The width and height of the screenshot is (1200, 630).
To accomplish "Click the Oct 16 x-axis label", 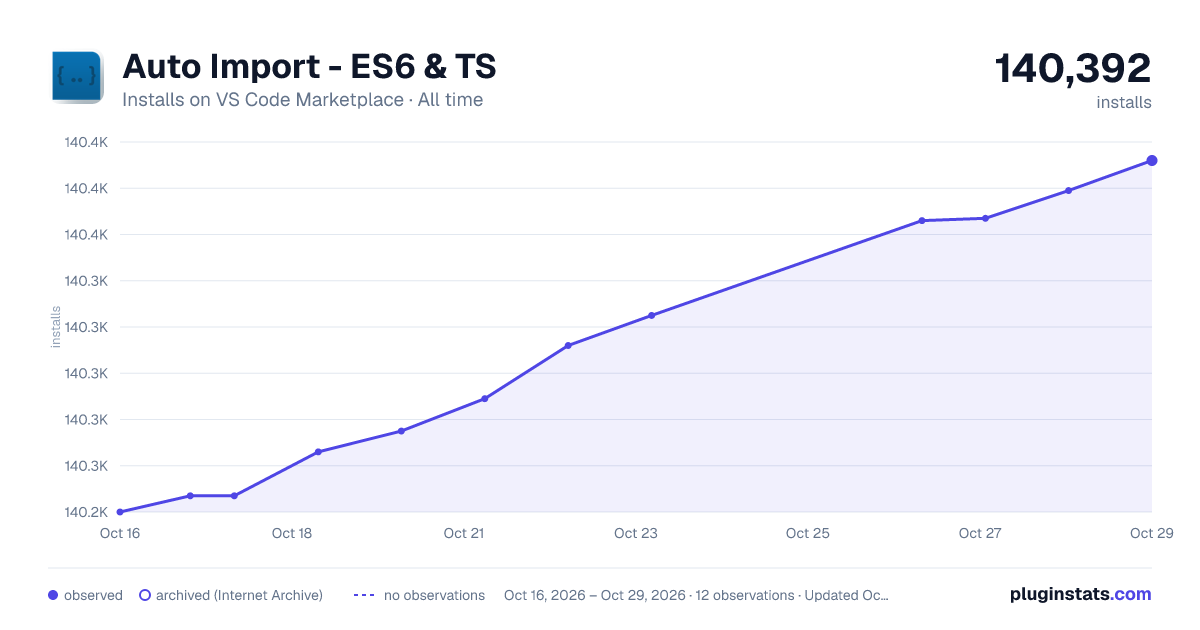I will [119, 533].
